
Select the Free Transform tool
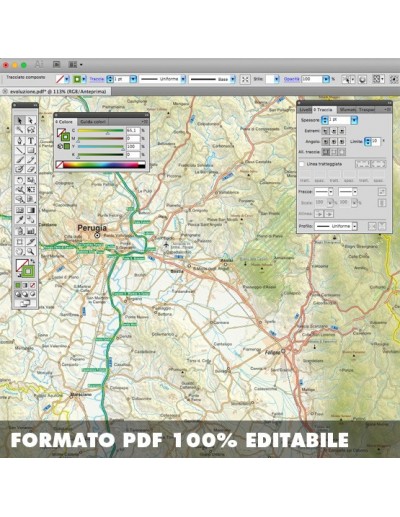click(31, 190)
